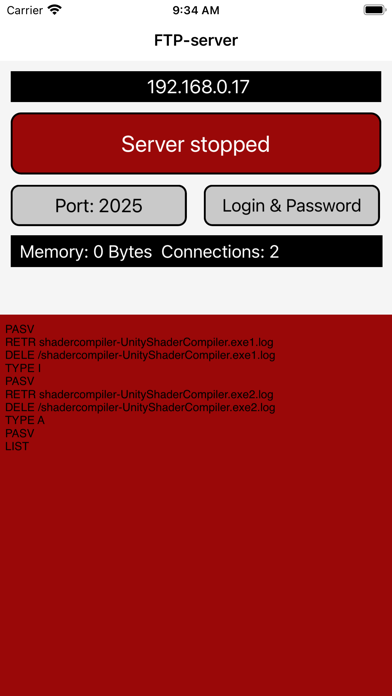Image resolution: width=392 pixels, height=696 pixels.
Task: Open Login & Password settings
Action: (x=292, y=206)
